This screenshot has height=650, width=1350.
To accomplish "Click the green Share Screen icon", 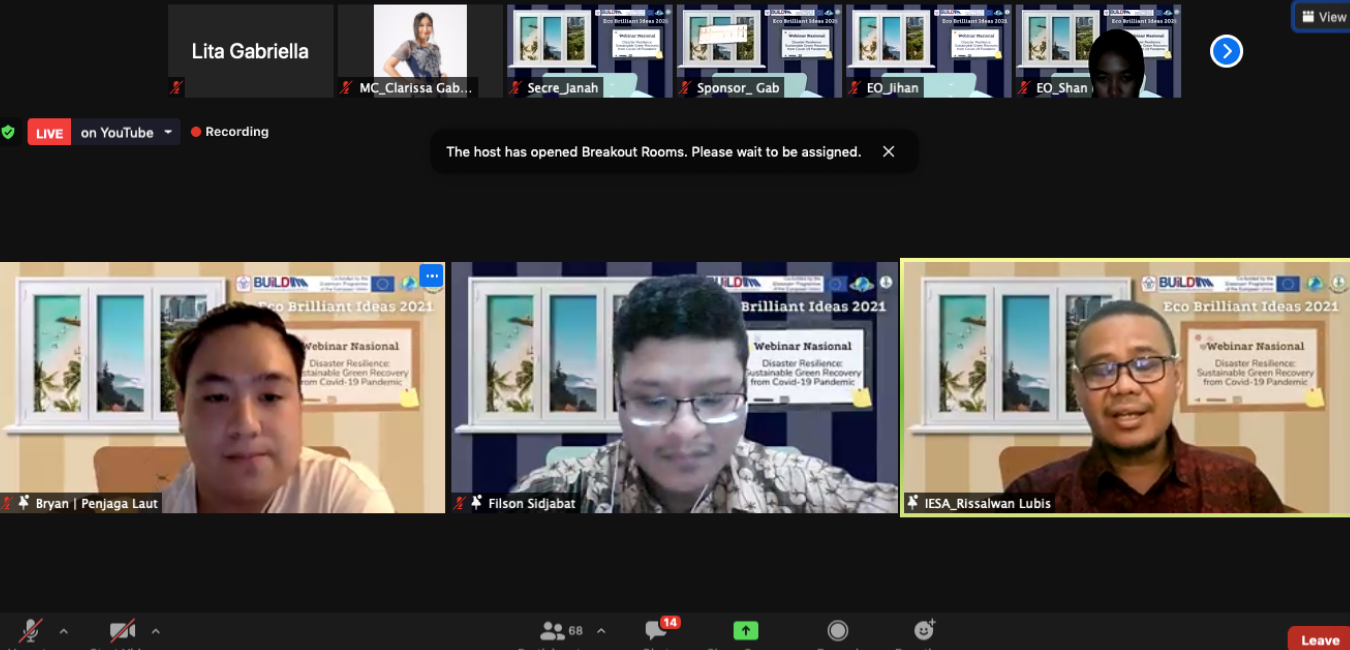I will tap(745, 631).
